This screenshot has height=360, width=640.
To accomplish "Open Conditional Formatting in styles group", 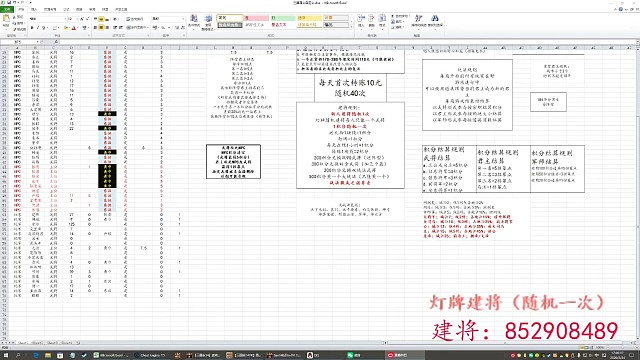I will tap(194, 21).
